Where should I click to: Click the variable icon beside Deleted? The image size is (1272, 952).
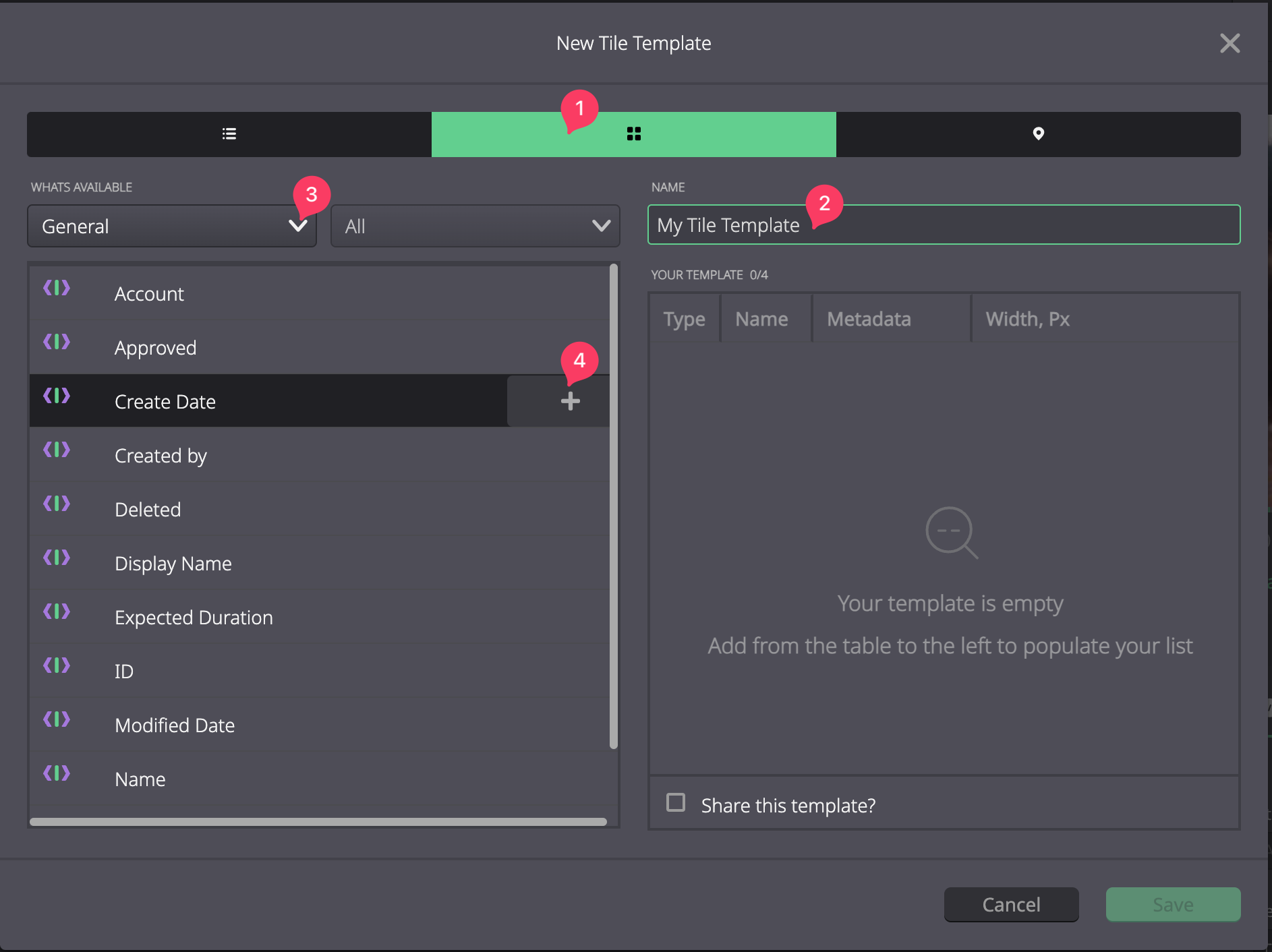[57, 504]
